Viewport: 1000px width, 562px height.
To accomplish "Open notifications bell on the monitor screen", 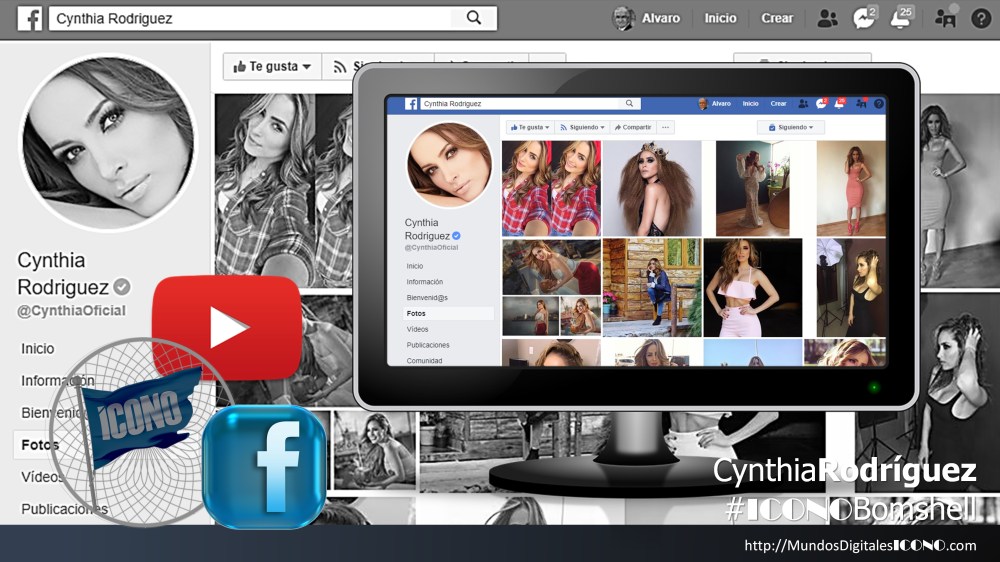I will tap(839, 103).
